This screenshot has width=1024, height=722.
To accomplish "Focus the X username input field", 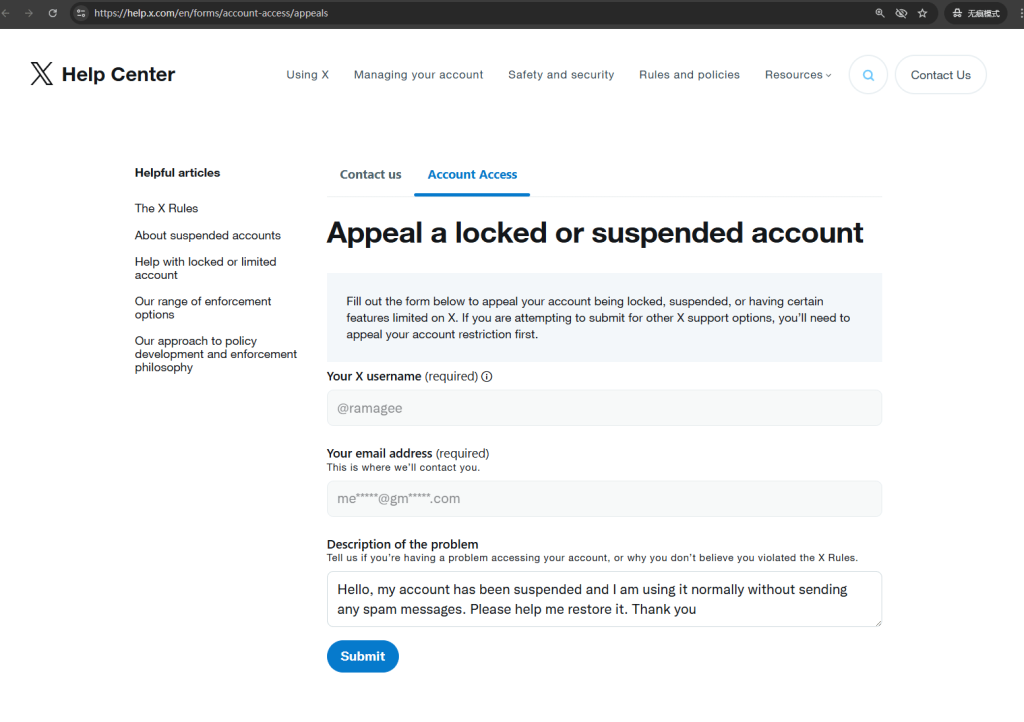I will tap(604, 408).
